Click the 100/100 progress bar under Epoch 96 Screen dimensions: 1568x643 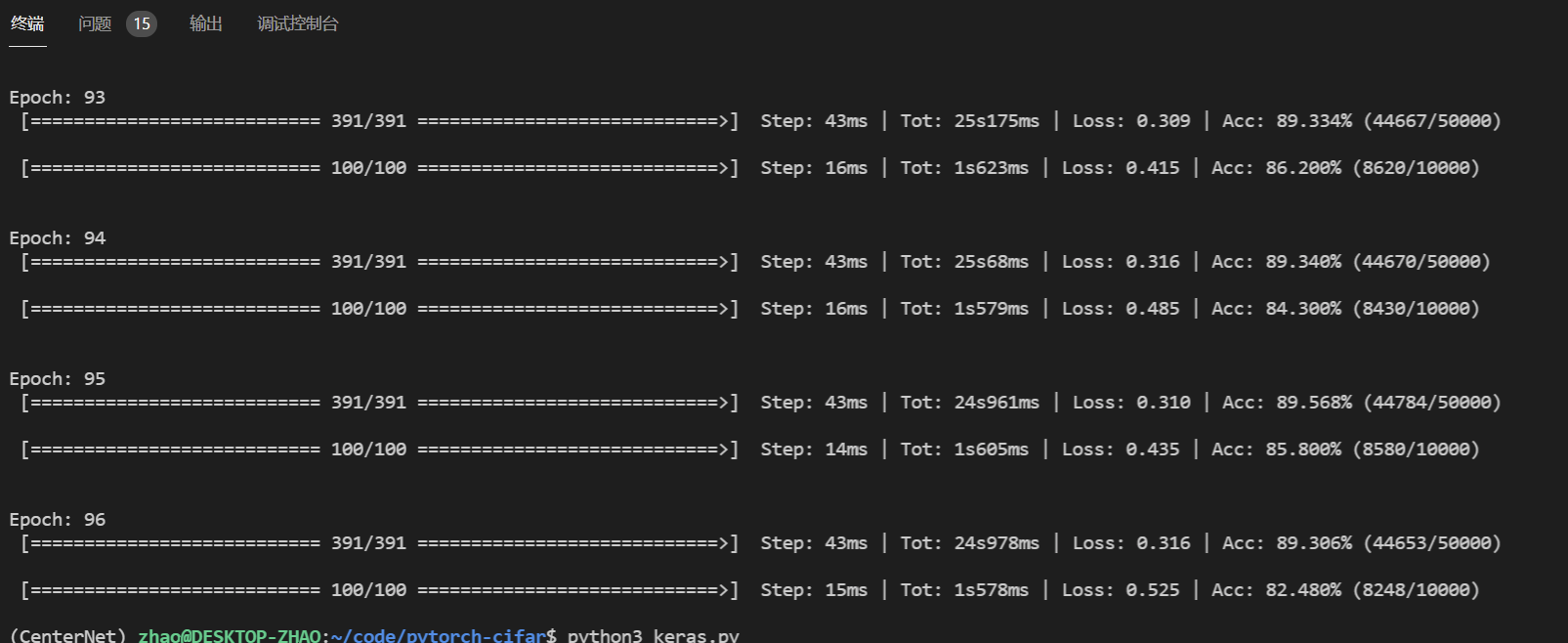coord(379,590)
